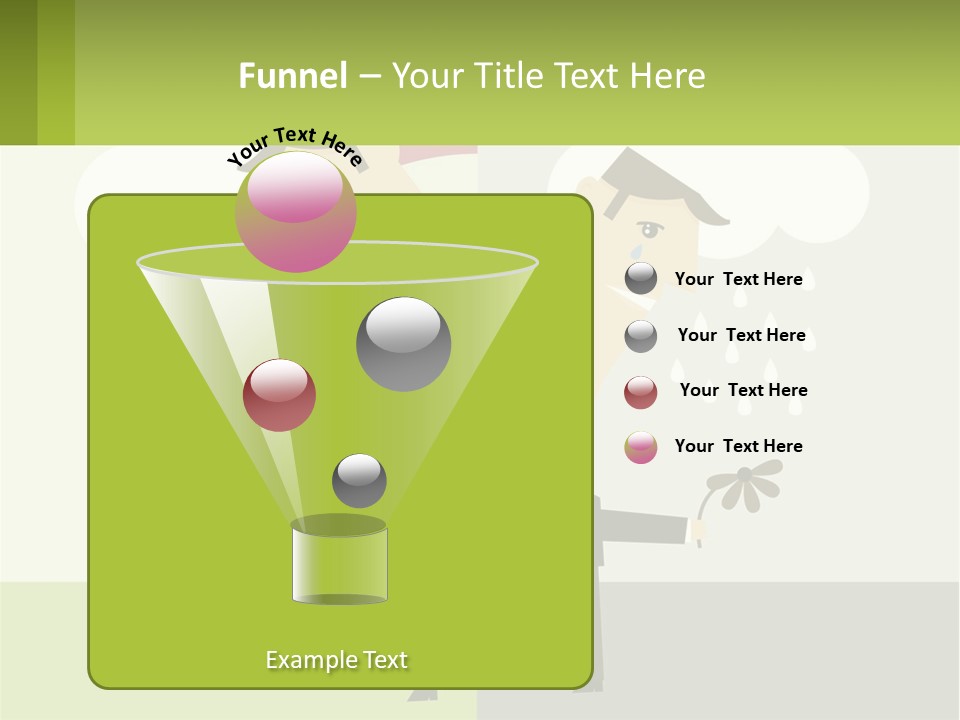Select the text beside the lighter gray legend sphere
Screen dimensions: 960x720
741,336
